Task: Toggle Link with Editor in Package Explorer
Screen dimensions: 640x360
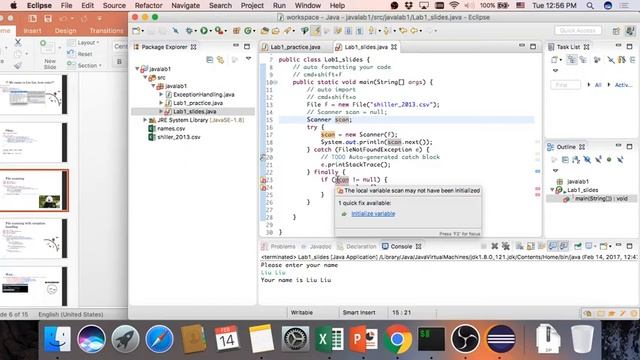Action: 220,60
